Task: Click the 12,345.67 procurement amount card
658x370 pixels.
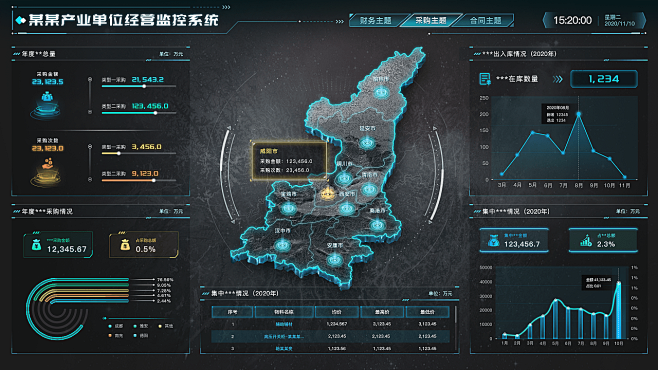Action: click(58, 245)
